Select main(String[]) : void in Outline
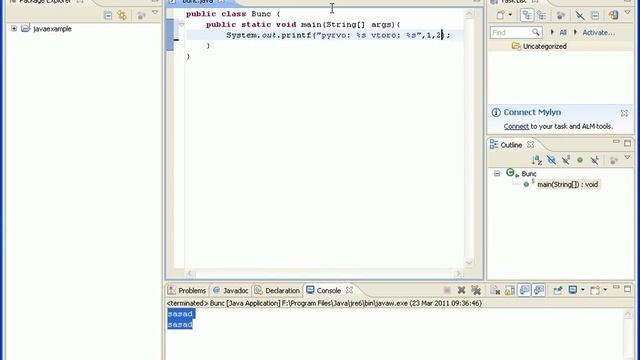This screenshot has height=360, width=640. (x=567, y=184)
